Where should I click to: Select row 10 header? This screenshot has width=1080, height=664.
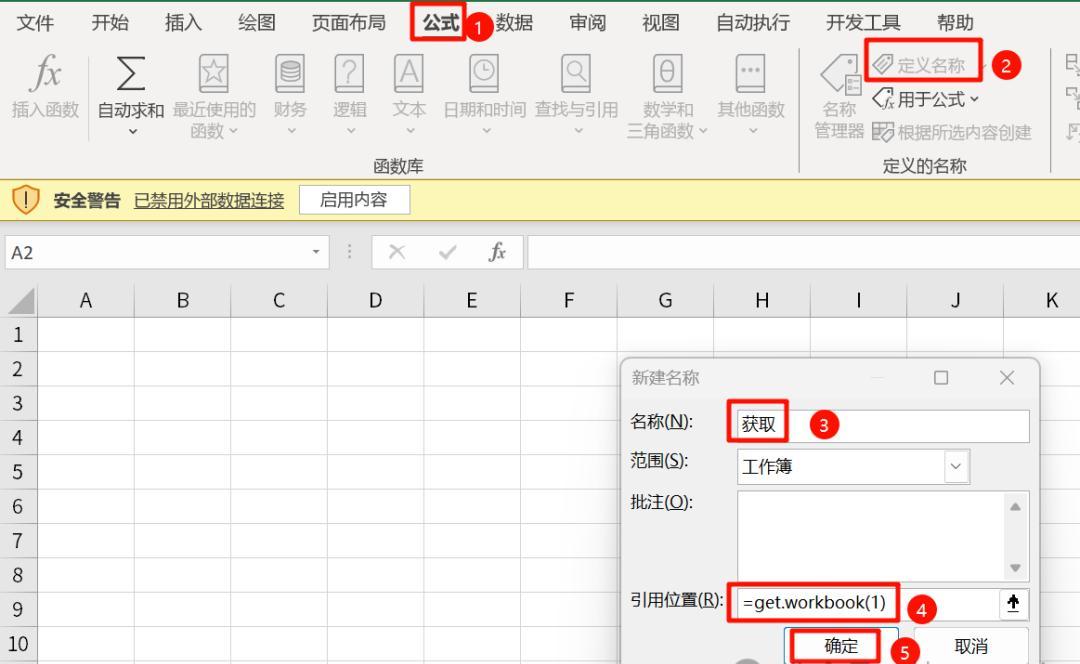pos(18,645)
